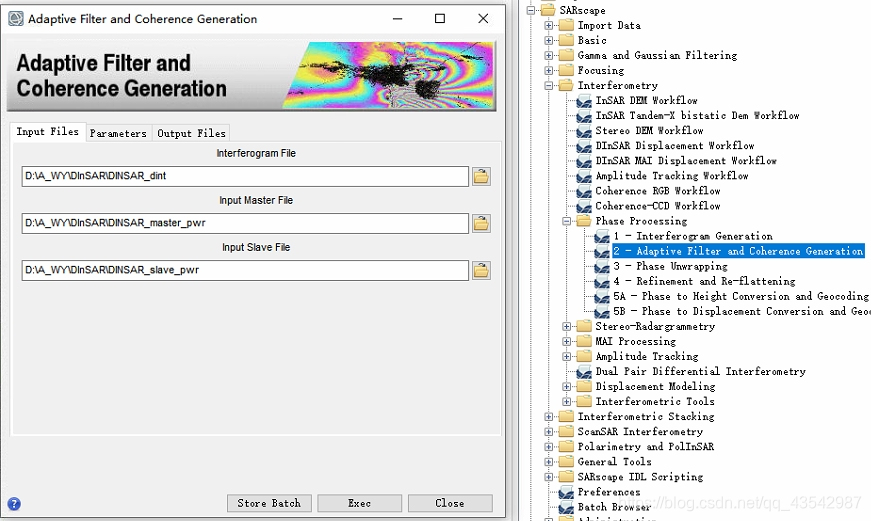Open help with the blue question mark
871x521 pixels.
point(14,504)
